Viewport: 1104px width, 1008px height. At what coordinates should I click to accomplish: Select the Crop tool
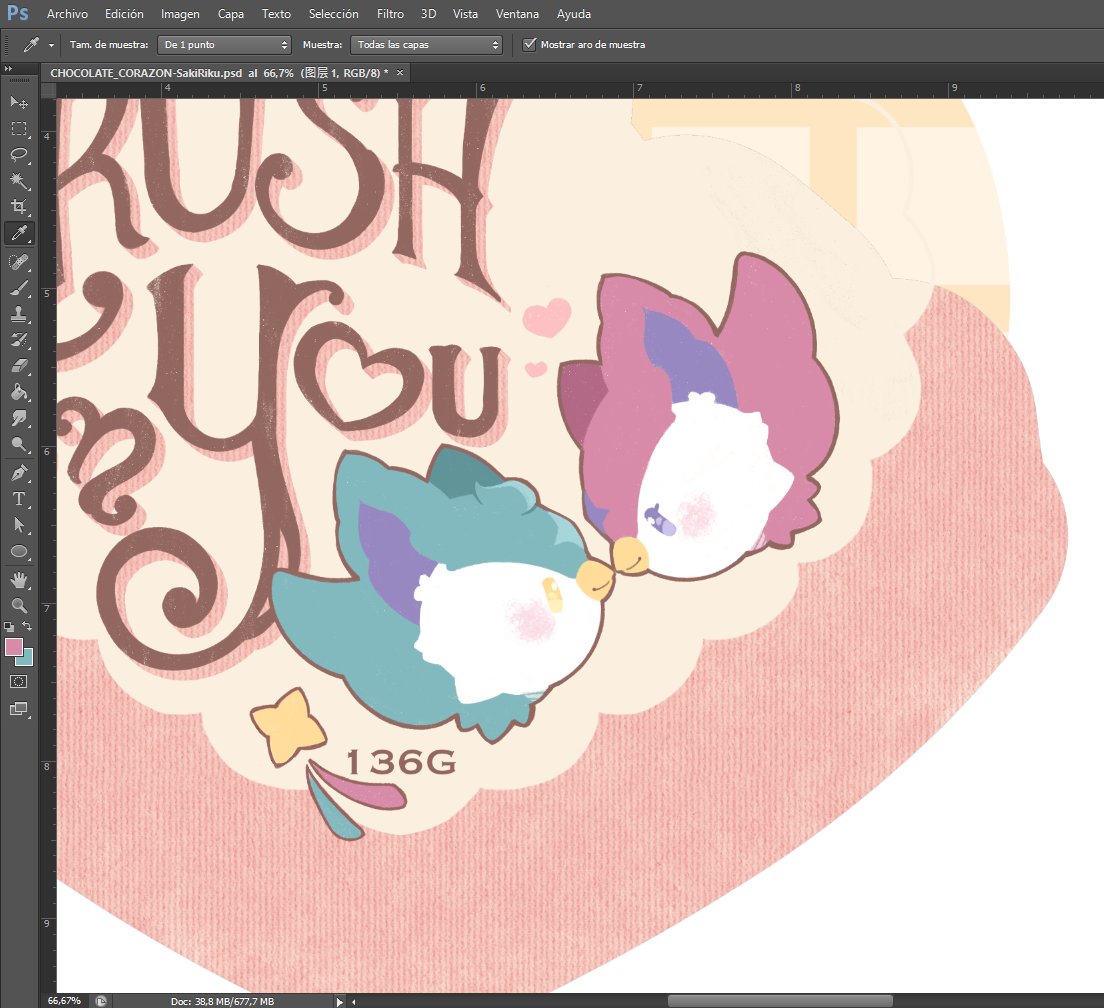pos(19,207)
